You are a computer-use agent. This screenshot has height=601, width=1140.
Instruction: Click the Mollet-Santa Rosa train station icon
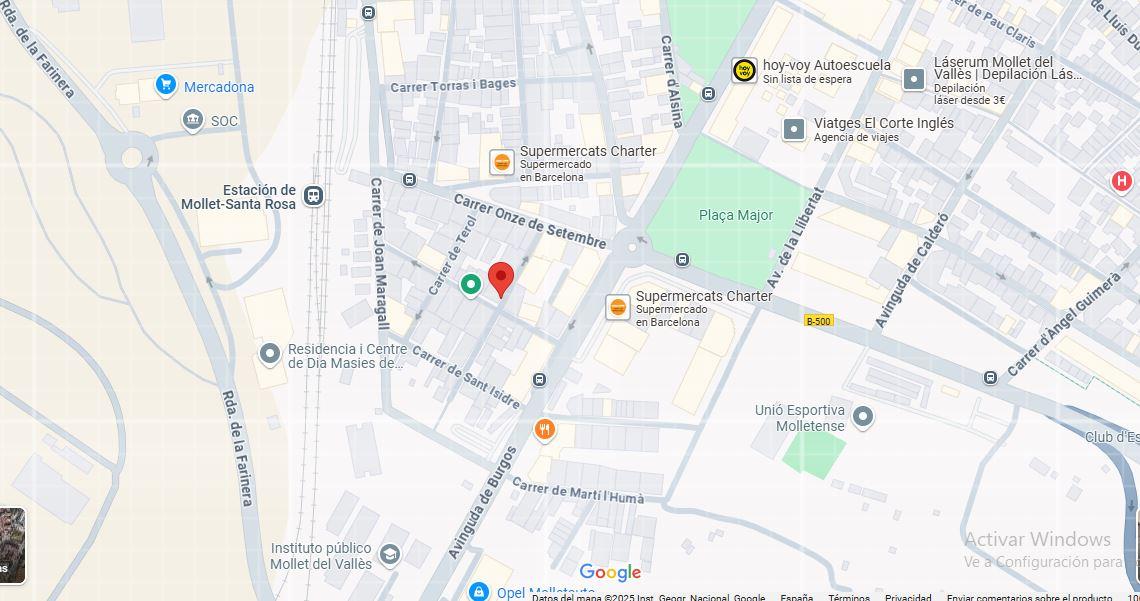[313, 195]
